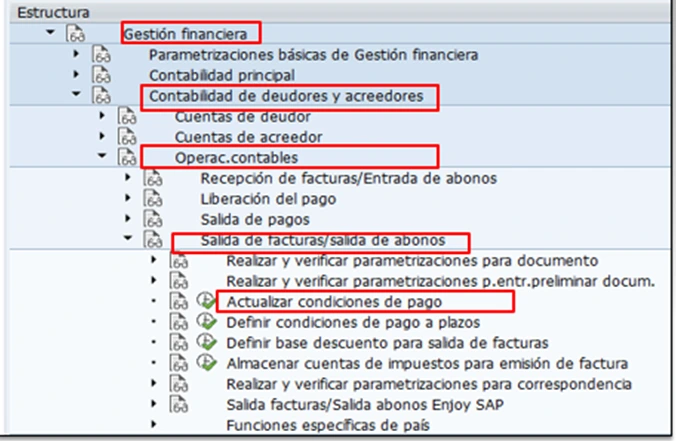This screenshot has width=676, height=441.
Task: Execute activity icon for Almacenar cuentas de impuestos
Action: click(207, 363)
